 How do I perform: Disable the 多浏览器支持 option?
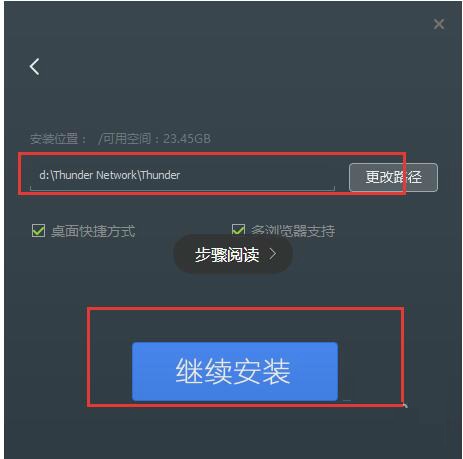tap(238, 229)
